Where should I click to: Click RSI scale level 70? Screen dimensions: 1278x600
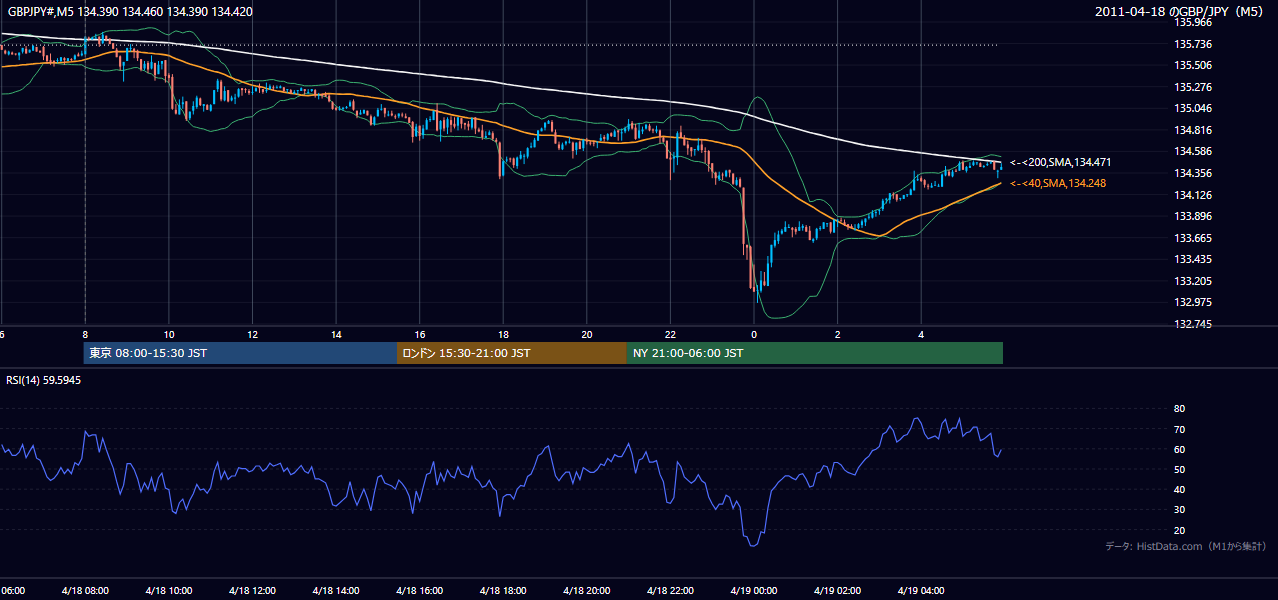point(1180,429)
